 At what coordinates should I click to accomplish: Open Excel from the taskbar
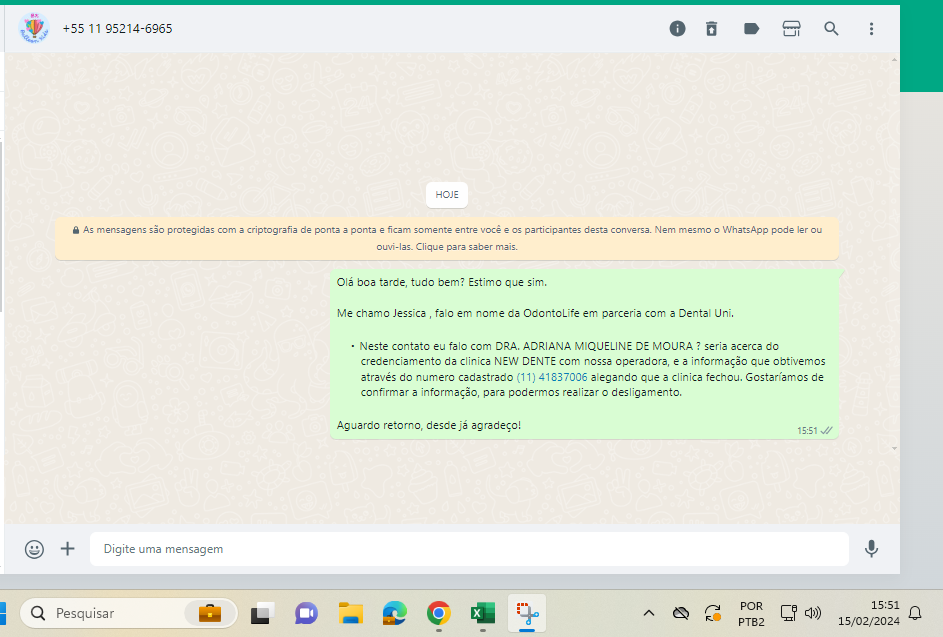coord(483,613)
